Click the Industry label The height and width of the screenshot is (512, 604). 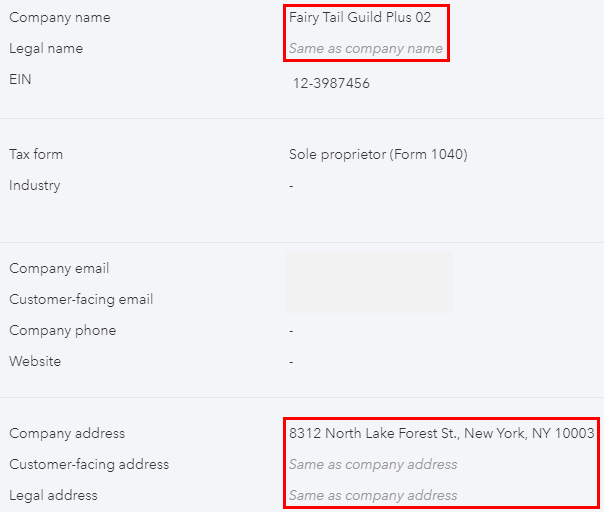tap(34, 185)
